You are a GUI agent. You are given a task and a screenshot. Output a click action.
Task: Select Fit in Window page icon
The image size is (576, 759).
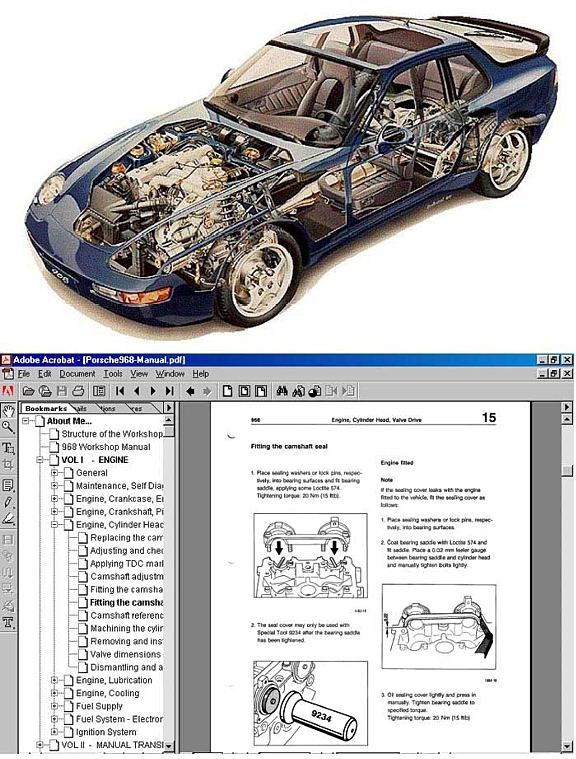click(244, 391)
